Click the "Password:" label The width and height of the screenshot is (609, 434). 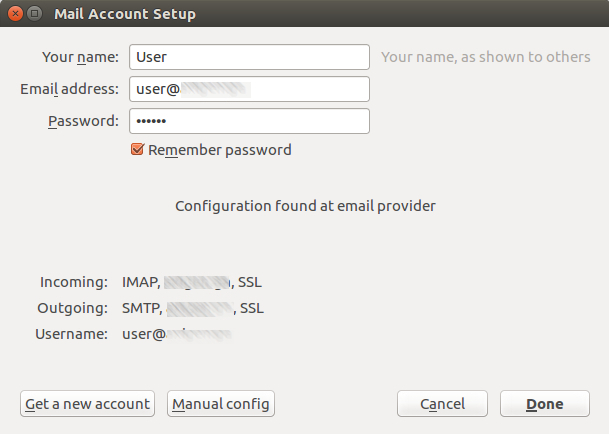coord(83,121)
